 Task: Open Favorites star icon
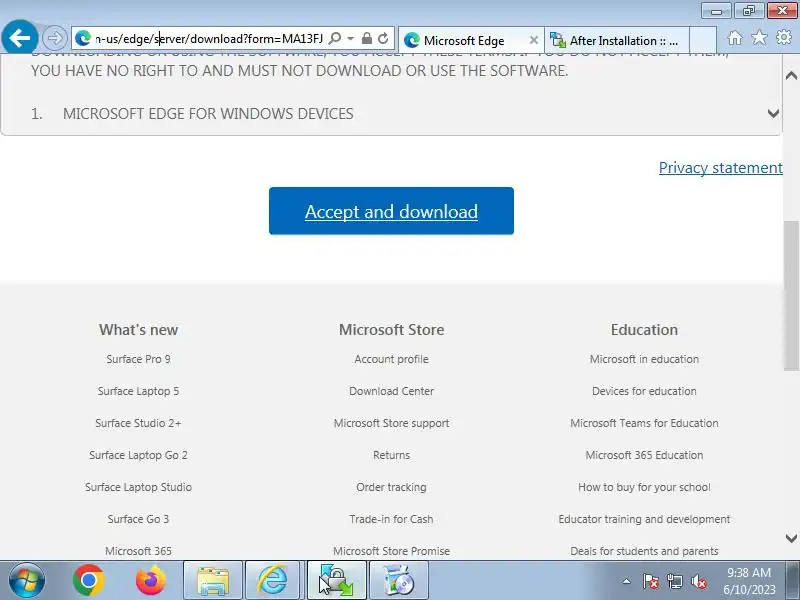[759, 37]
